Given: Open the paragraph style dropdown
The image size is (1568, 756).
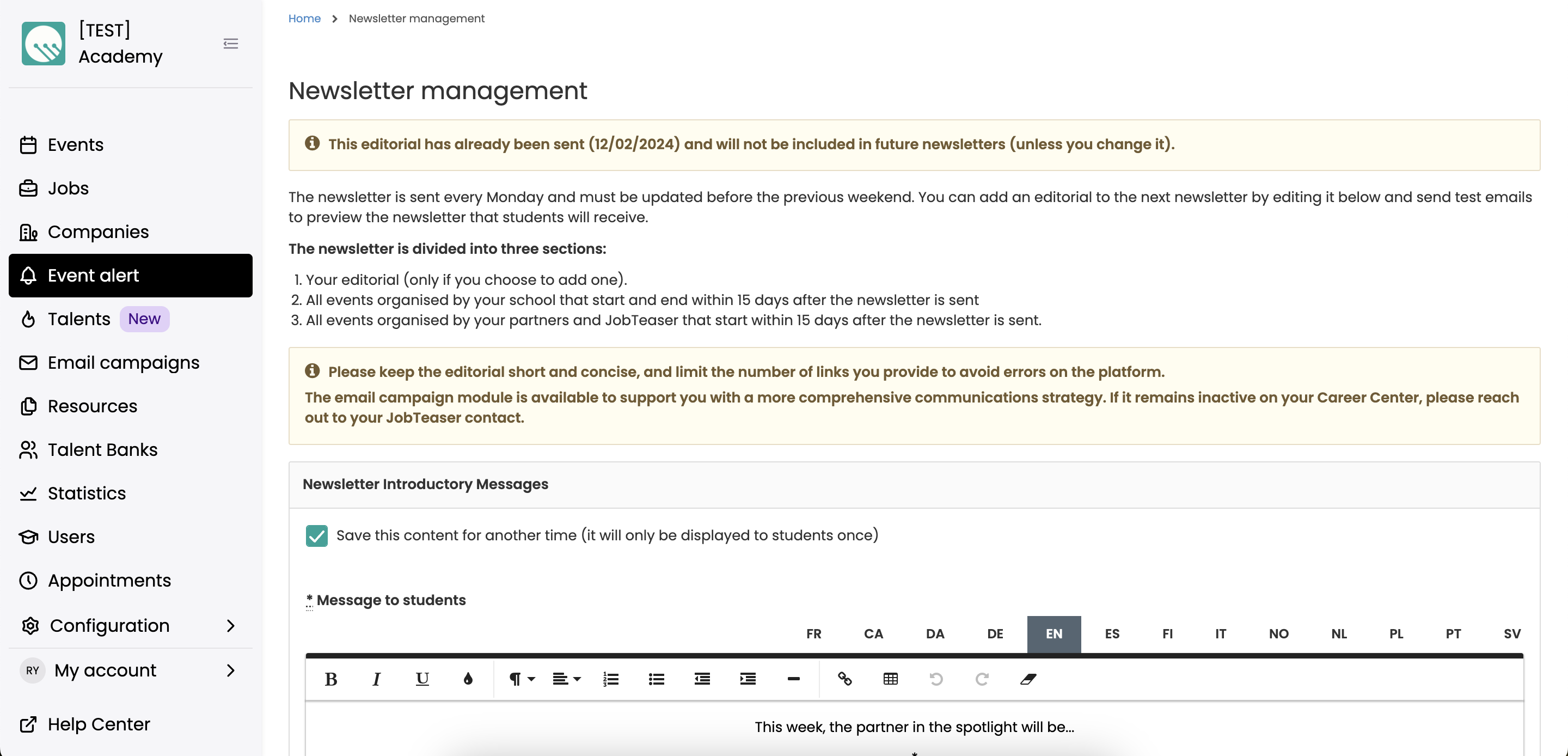Looking at the screenshot, I should pyautogui.click(x=521, y=679).
